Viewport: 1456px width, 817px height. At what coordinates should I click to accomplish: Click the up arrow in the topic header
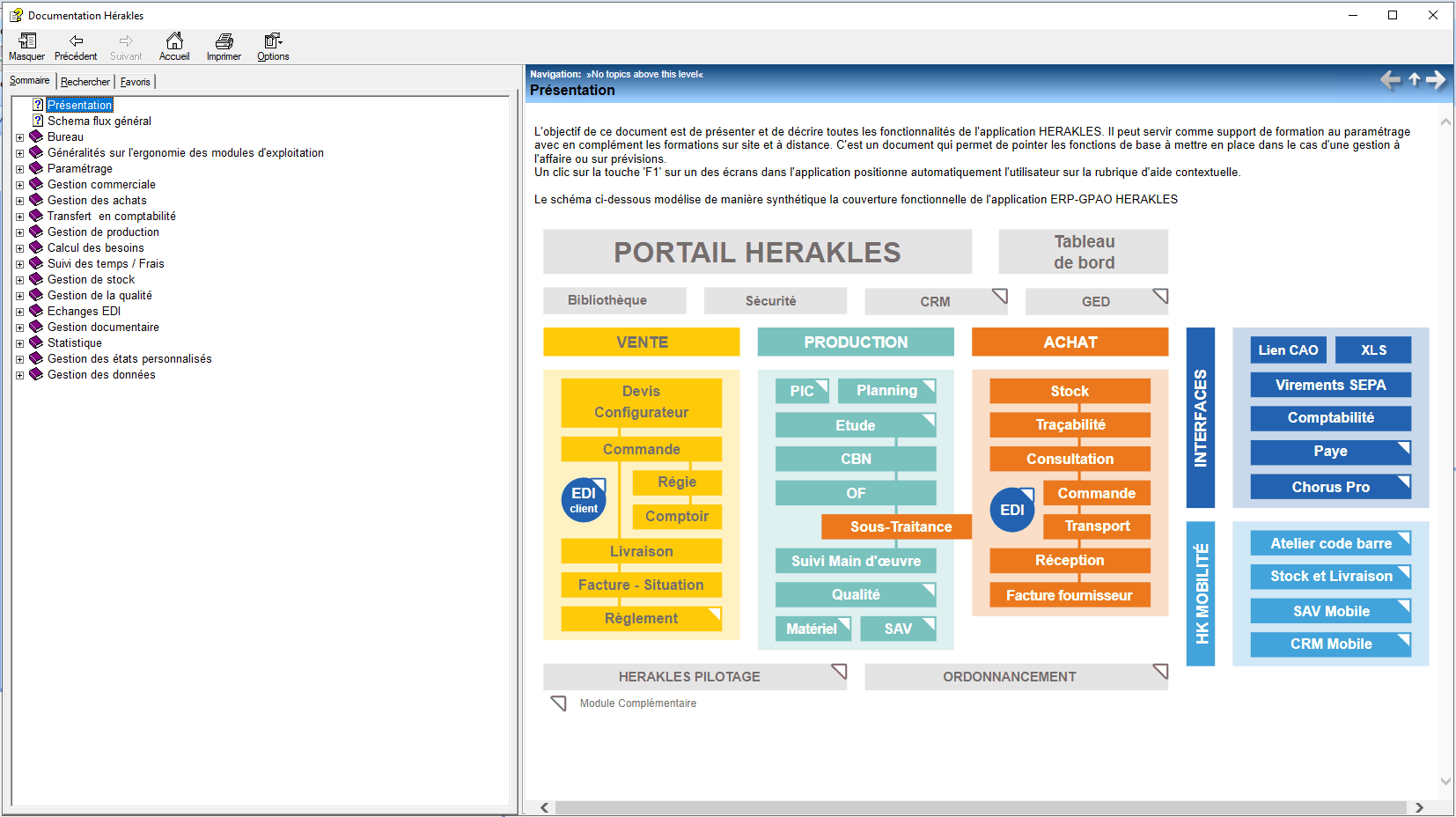[x=1414, y=80]
